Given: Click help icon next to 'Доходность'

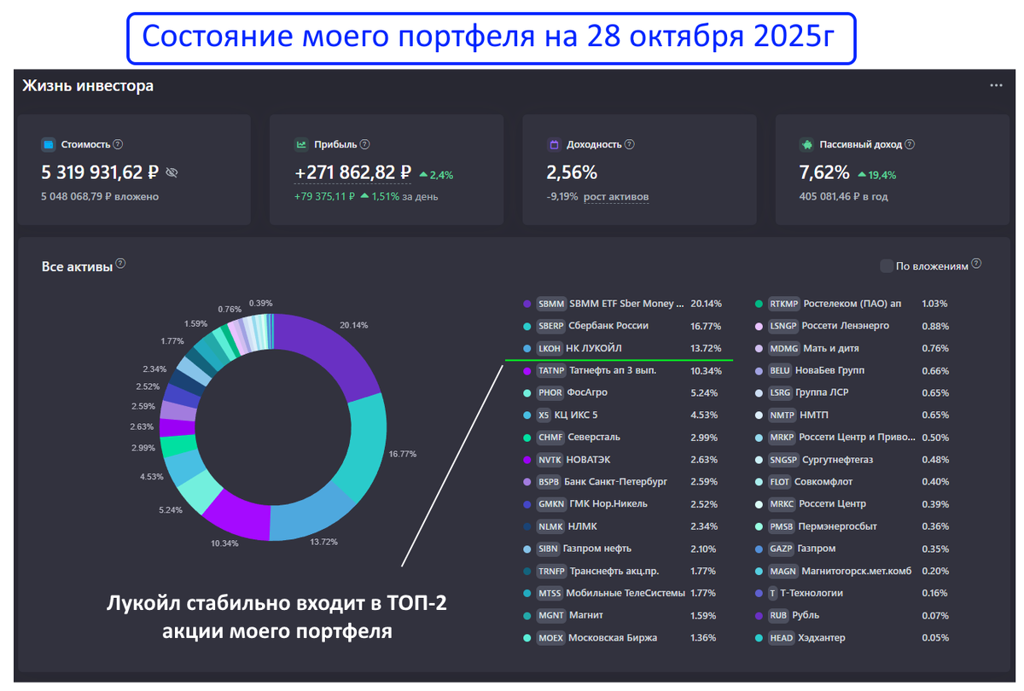Looking at the screenshot, I should tap(629, 145).
